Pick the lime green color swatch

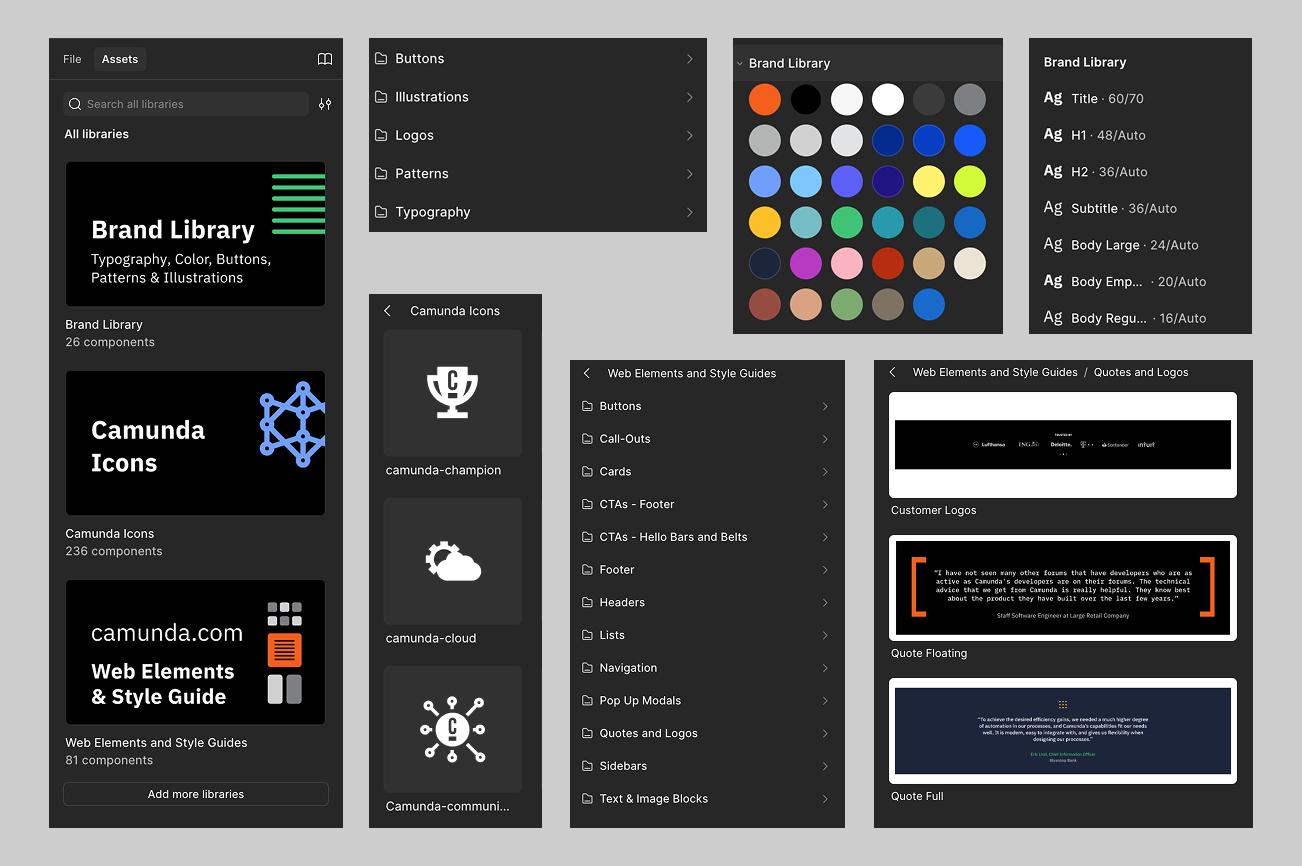(x=970, y=181)
